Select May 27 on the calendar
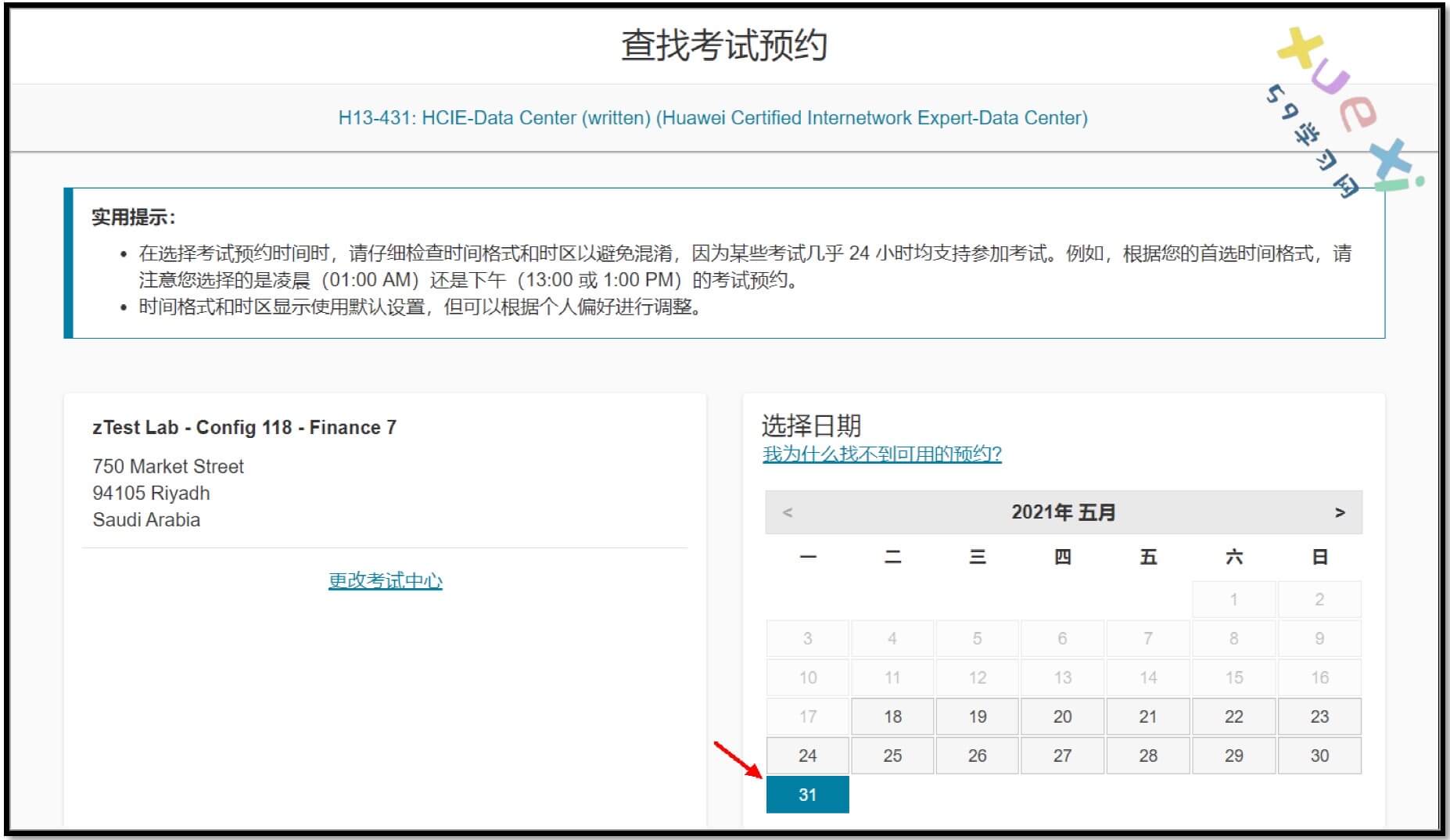 pos(1062,756)
